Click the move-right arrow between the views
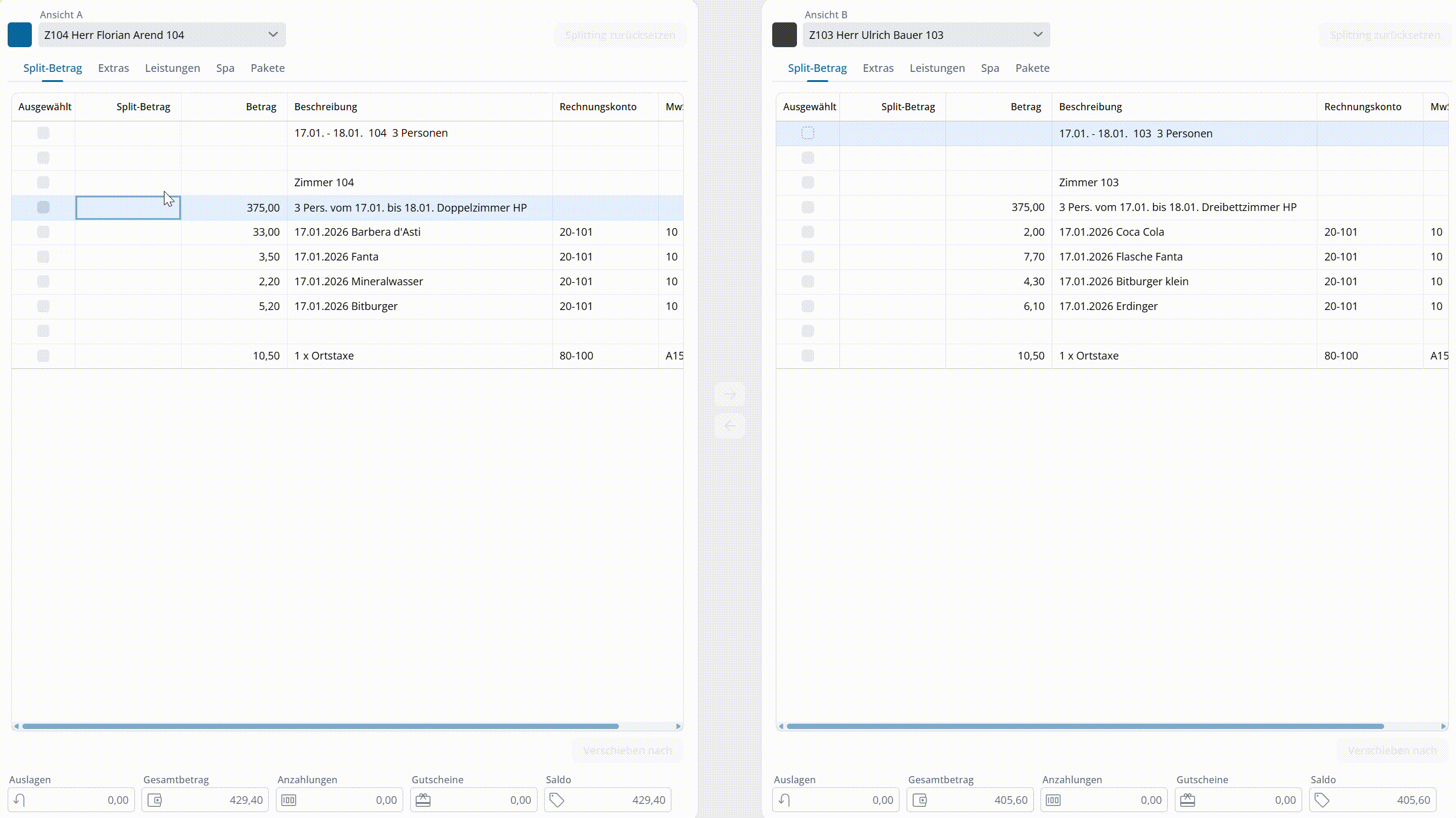Screen dimensions: 1456x818 [x=730, y=394]
